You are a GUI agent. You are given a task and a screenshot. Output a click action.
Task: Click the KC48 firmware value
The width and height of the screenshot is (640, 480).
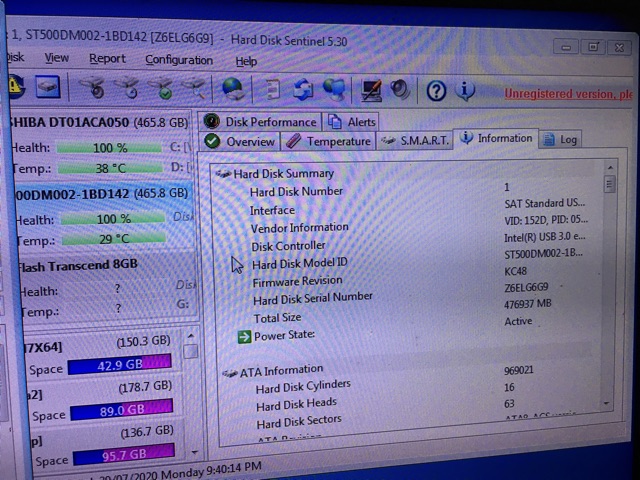(516, 271)
